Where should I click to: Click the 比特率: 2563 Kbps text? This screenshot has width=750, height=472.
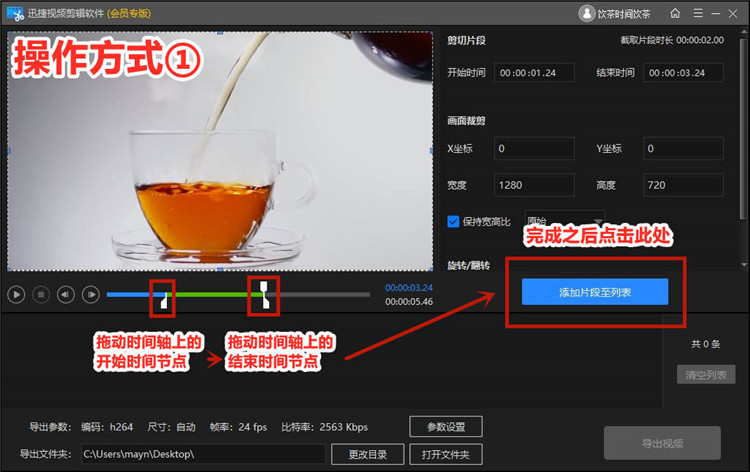click(x=324, y=427)
